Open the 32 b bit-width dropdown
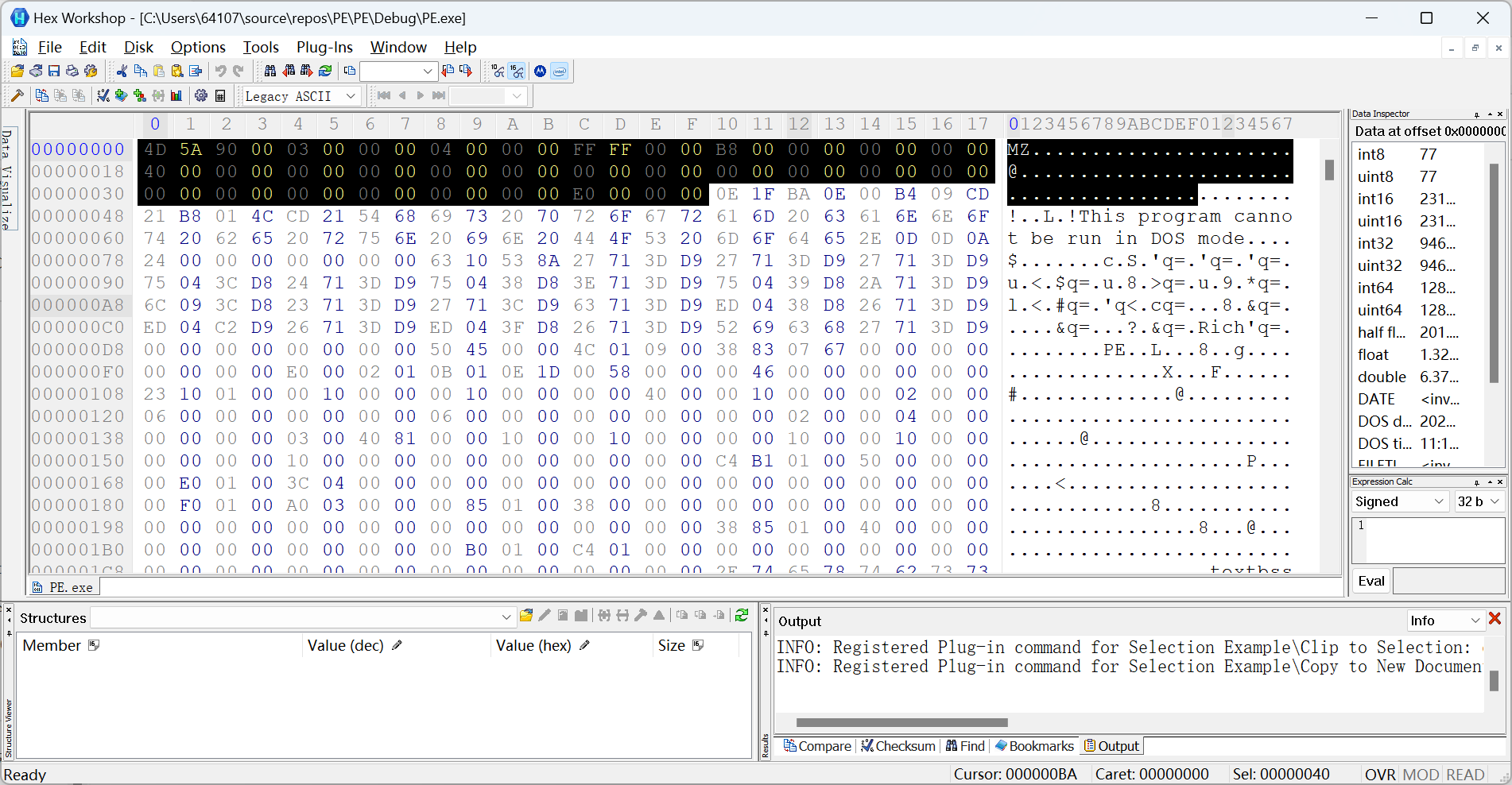 (x=1495, y=501)
